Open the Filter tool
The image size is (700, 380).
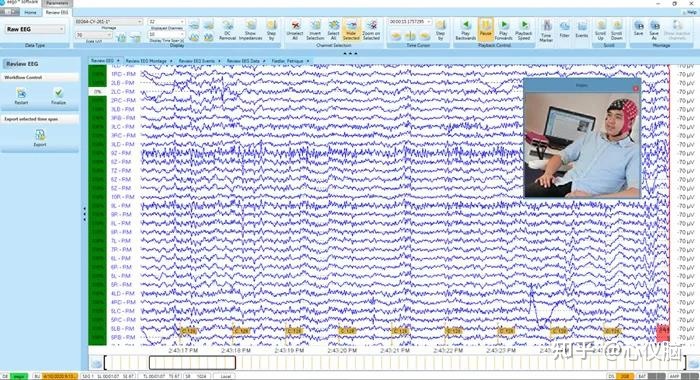click(x=564, y=30)
